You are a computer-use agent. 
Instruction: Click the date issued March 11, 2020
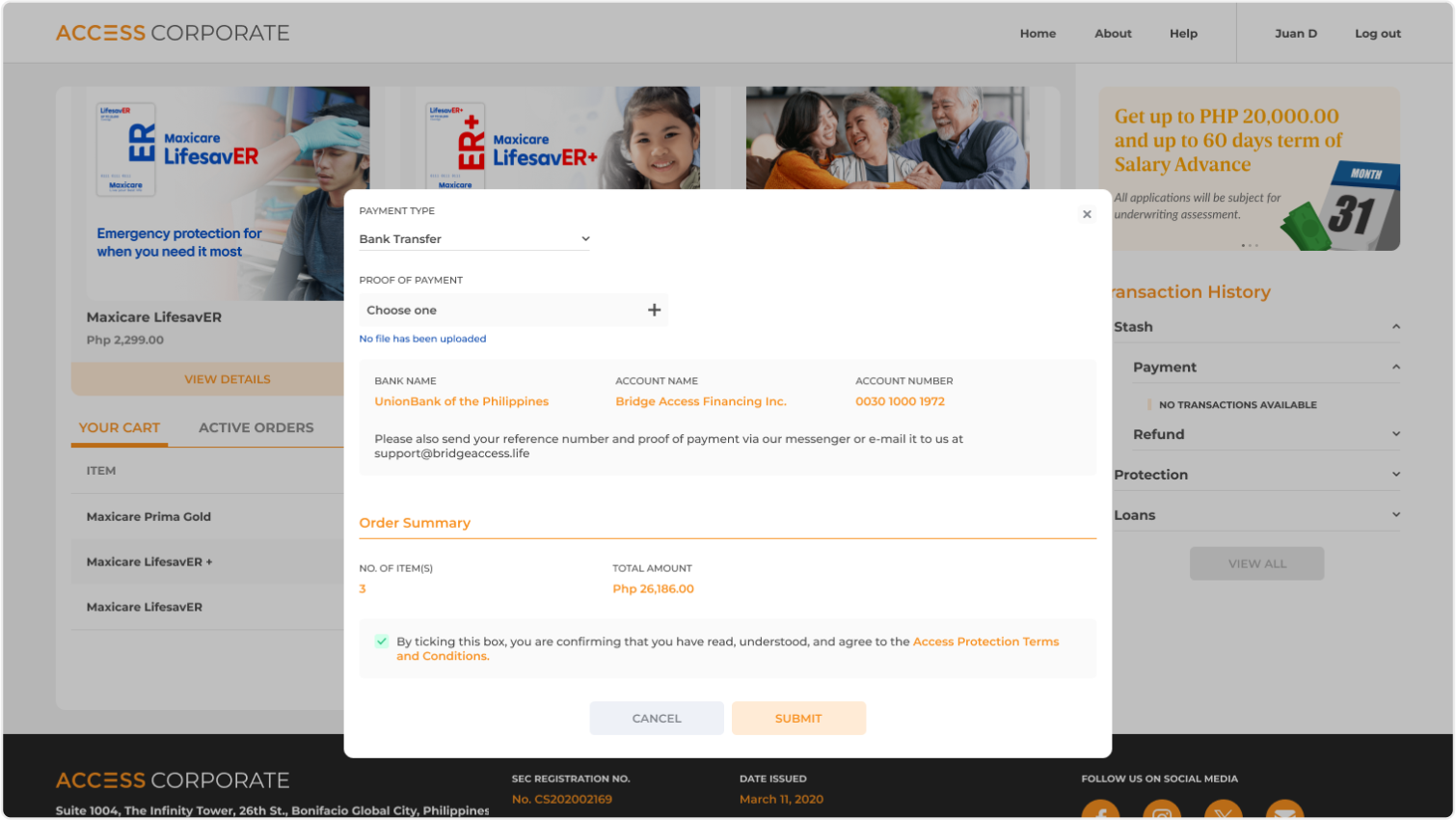[781, 799]
